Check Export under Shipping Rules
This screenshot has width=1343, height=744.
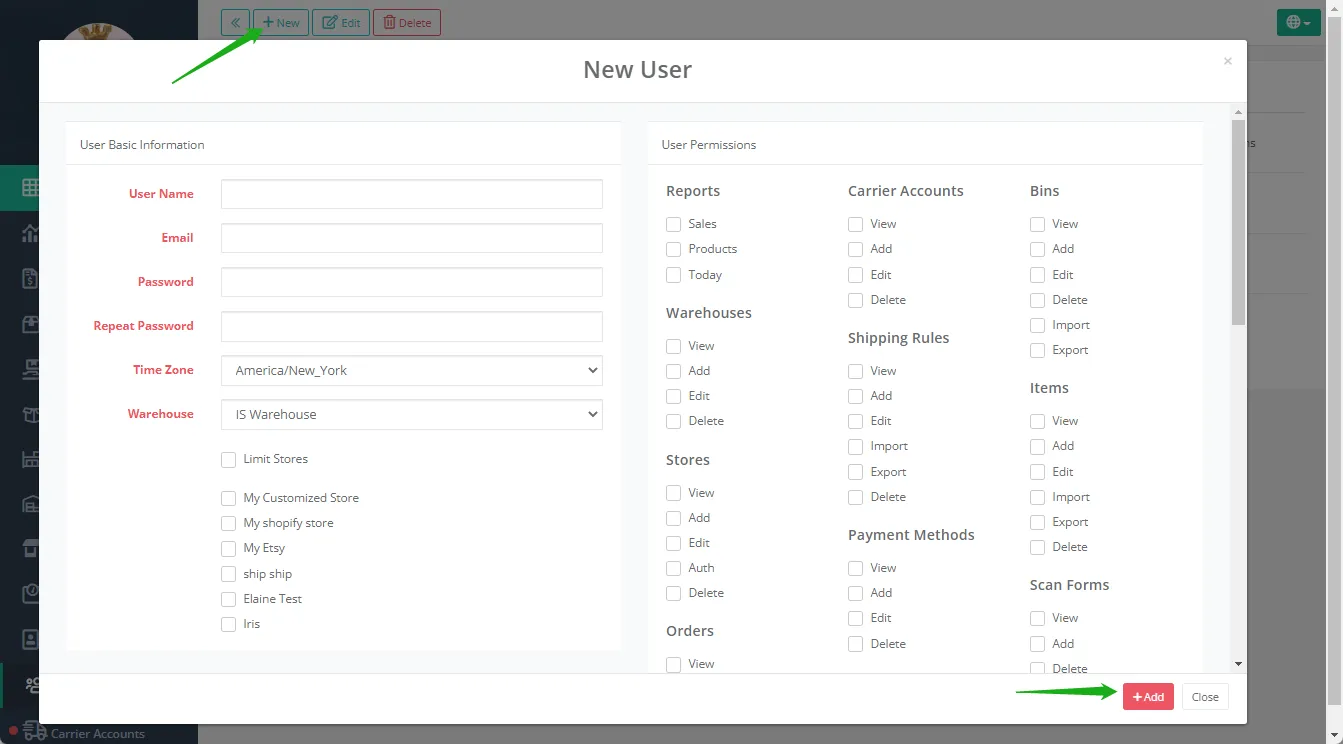click(856, 472)
